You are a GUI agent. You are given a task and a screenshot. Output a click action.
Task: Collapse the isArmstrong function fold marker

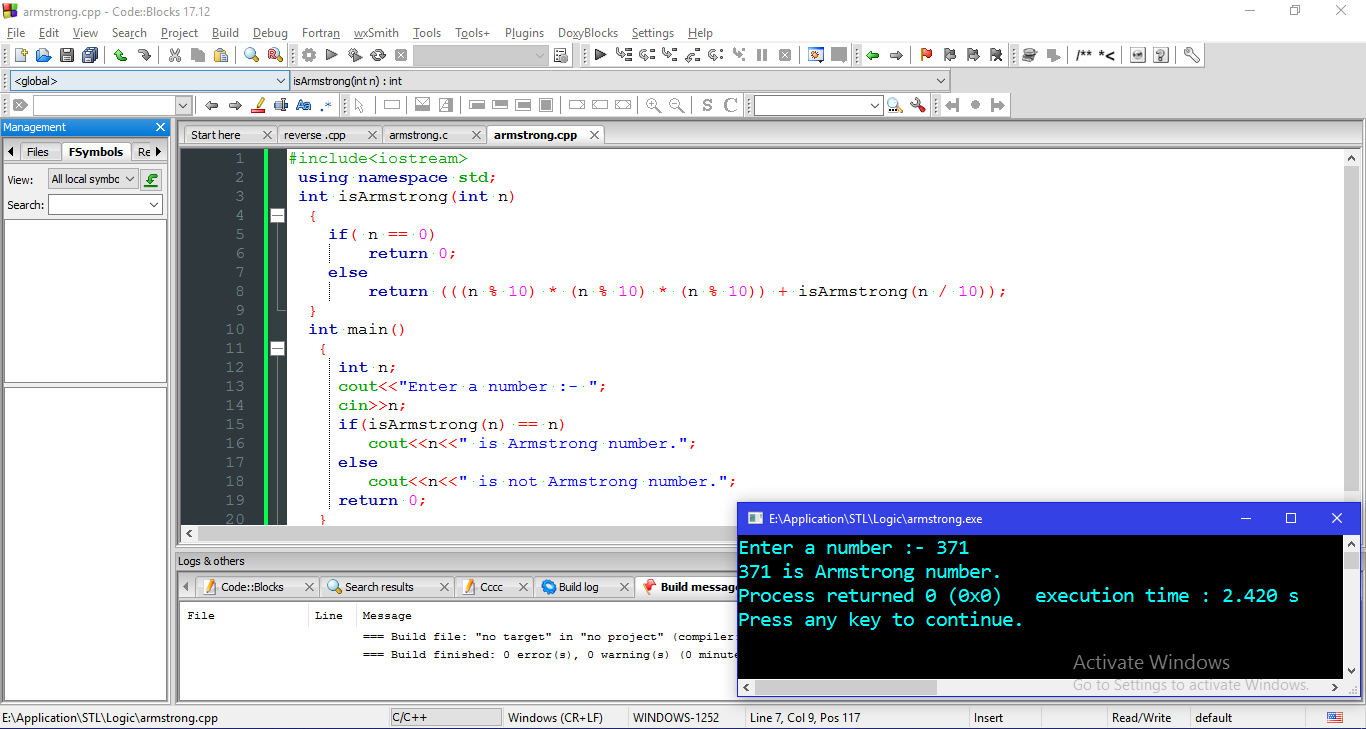click(x=277, y=214)
